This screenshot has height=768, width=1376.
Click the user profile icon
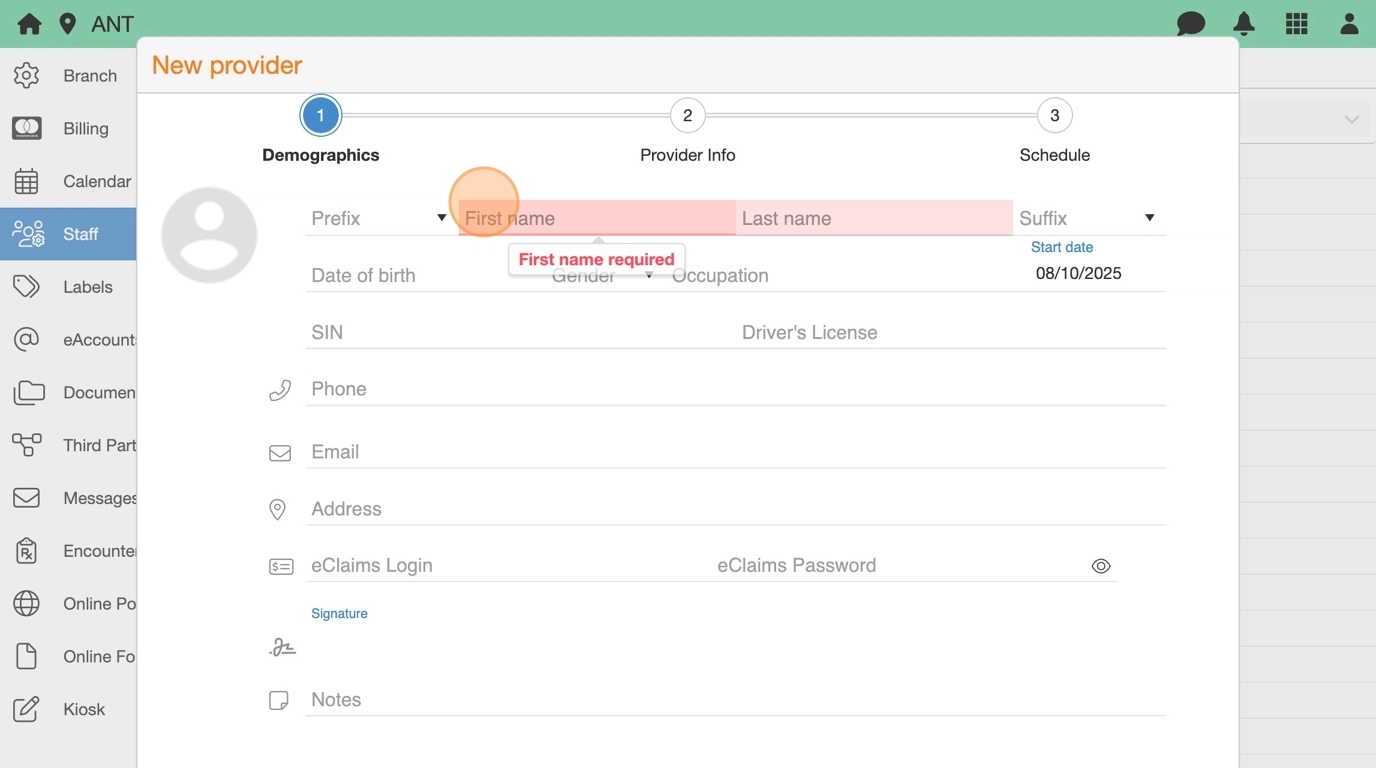click(1349, 24)
